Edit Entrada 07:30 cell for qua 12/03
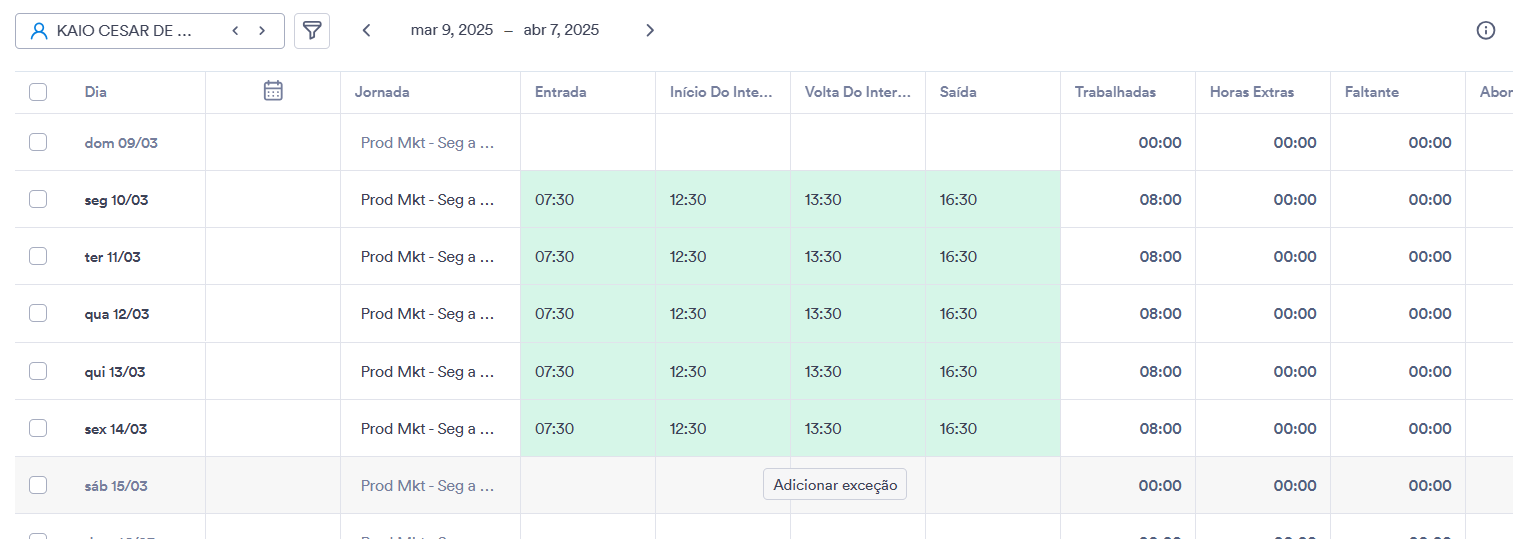Viewport: 1513px width, 539px height. pos(588,314)
